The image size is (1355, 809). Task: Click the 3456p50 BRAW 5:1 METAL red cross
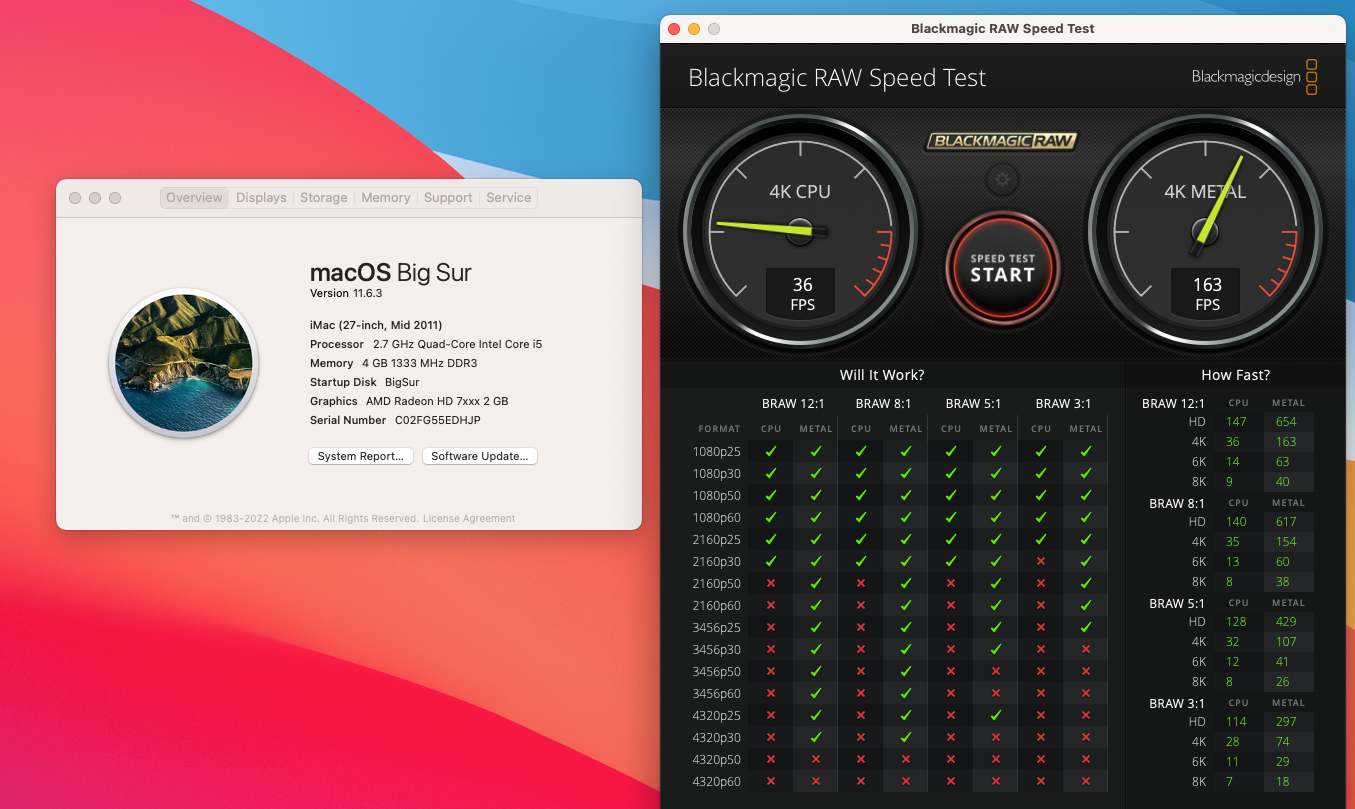996,671
